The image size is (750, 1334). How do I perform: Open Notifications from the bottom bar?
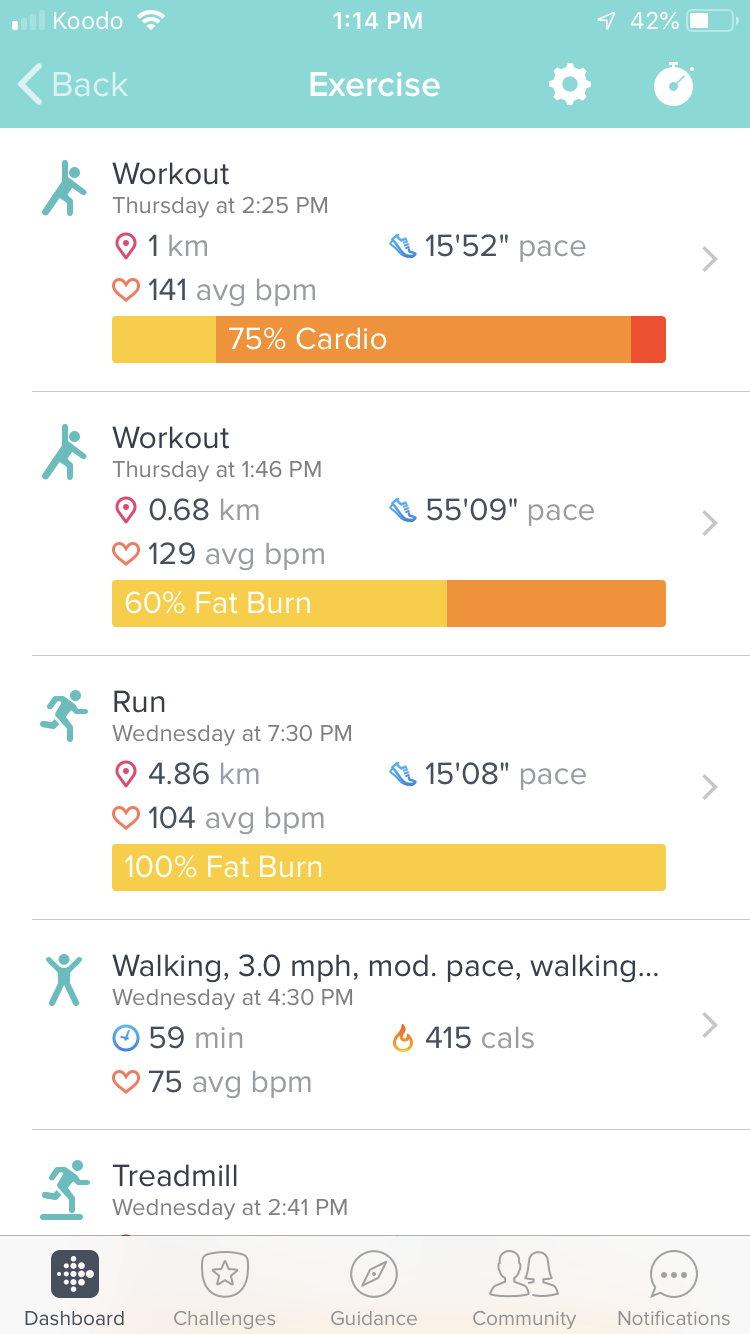673,1285
